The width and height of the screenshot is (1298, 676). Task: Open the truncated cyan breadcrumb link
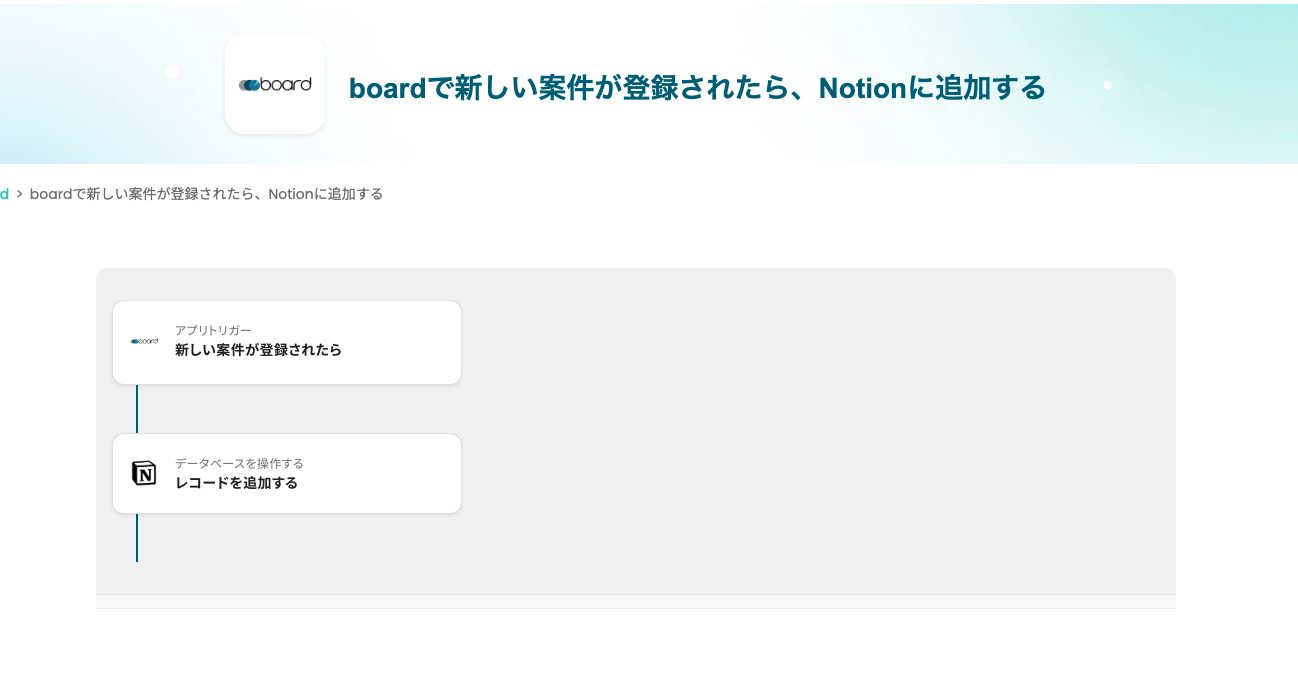point(5,194)
